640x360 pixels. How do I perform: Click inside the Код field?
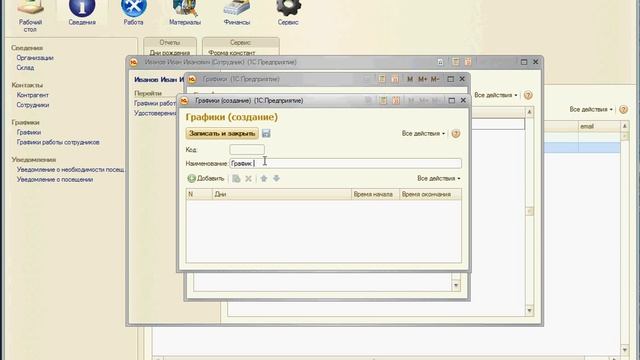[247, 150]
